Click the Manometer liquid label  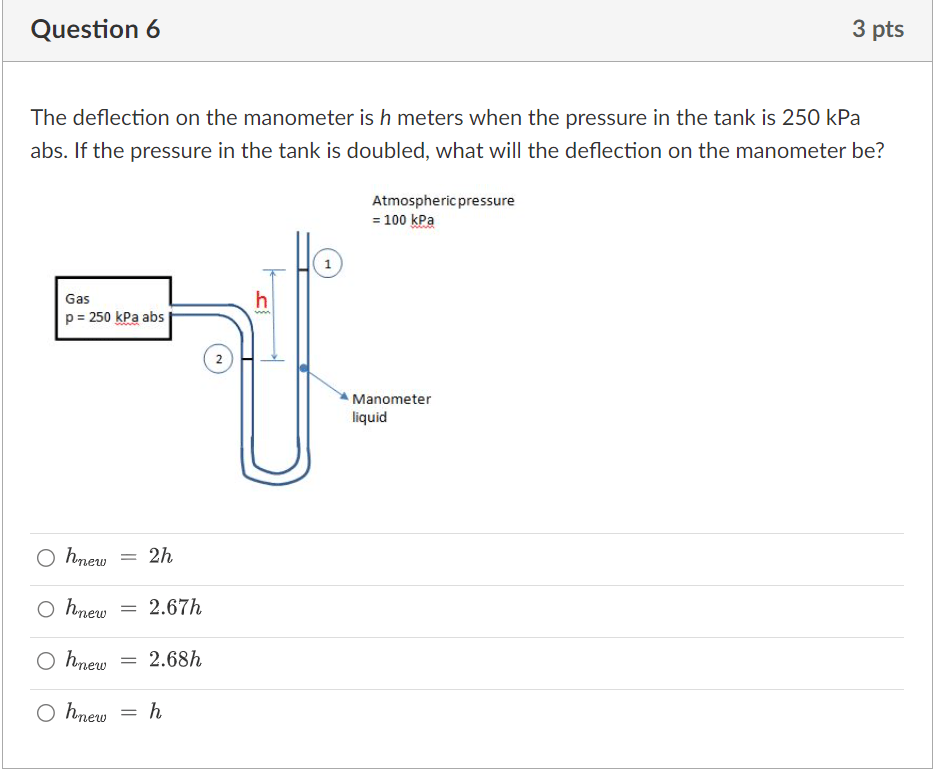[x=391, y=408]
